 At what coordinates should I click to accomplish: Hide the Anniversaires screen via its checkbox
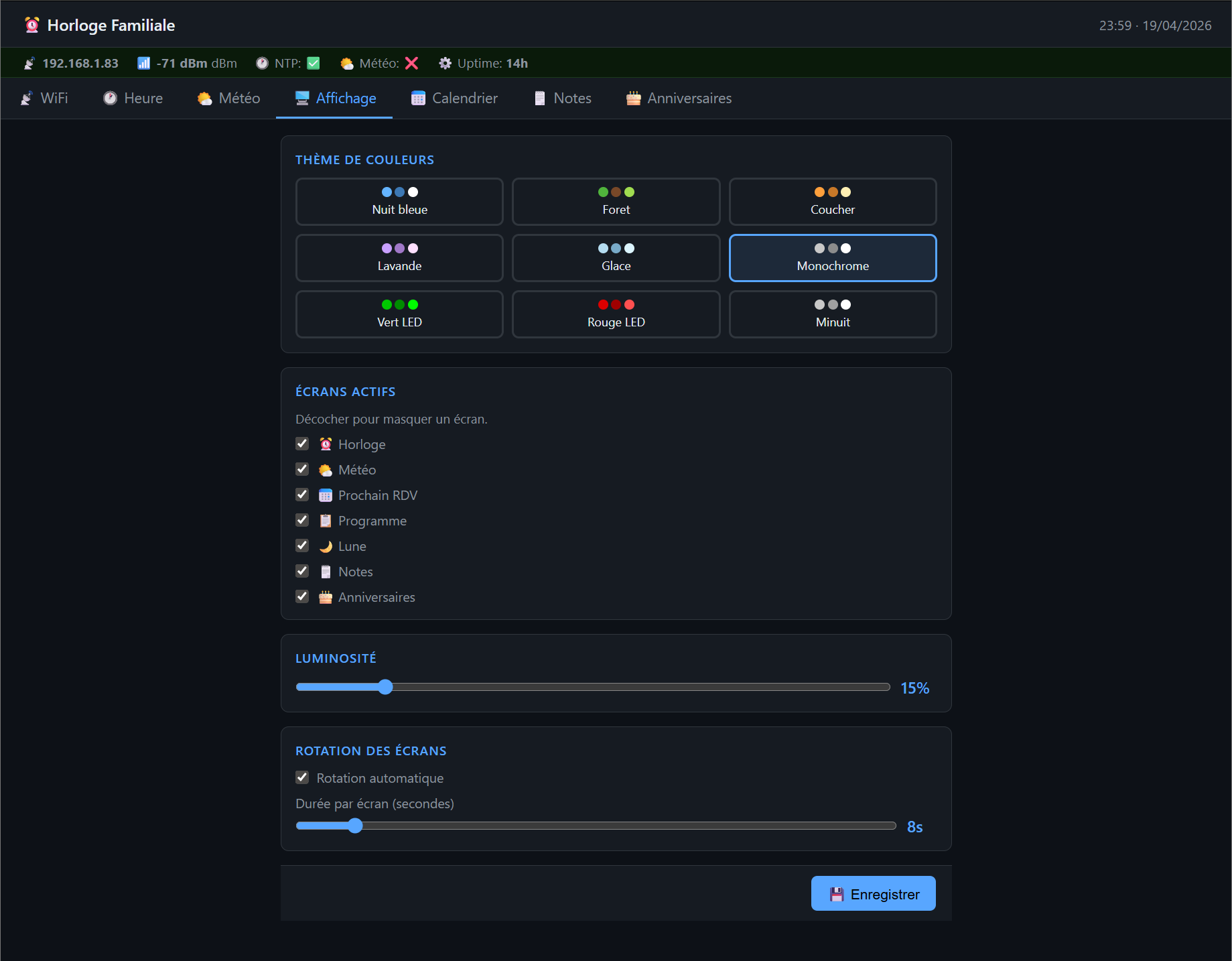[302, 596]
